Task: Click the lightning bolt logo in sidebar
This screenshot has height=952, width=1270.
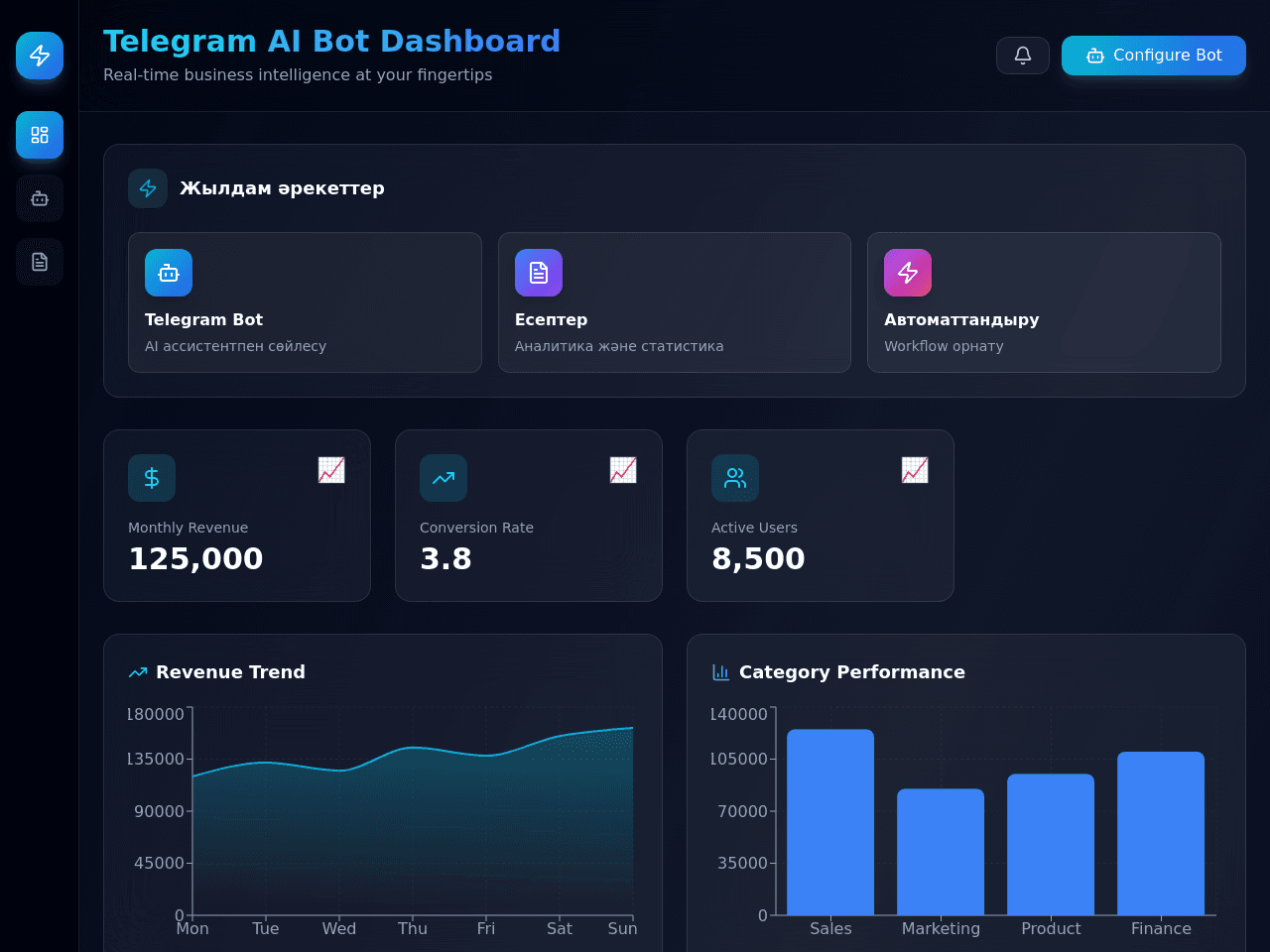Action: [x=40, y=56]
